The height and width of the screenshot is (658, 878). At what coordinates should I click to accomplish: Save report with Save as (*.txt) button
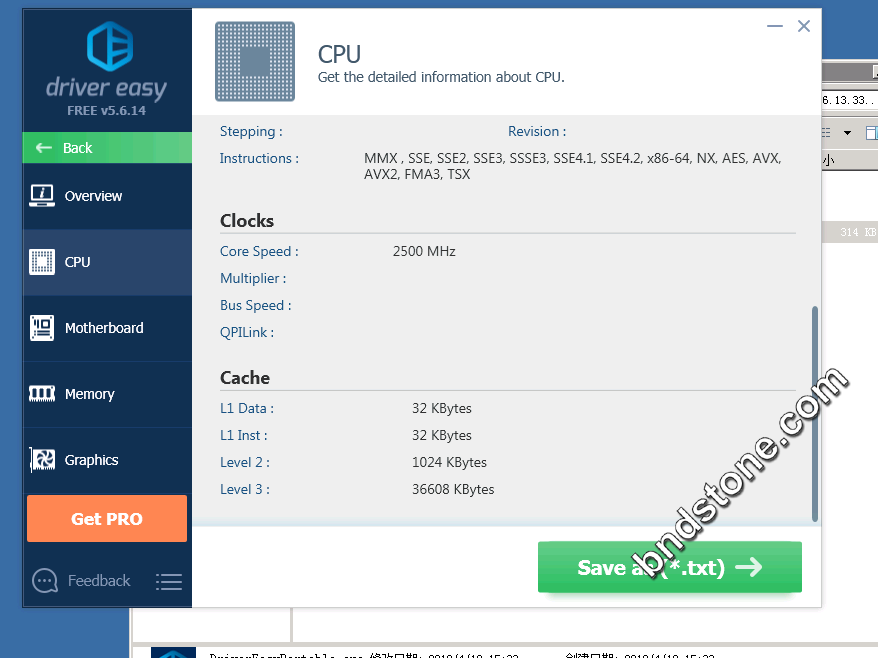(669, 568)
